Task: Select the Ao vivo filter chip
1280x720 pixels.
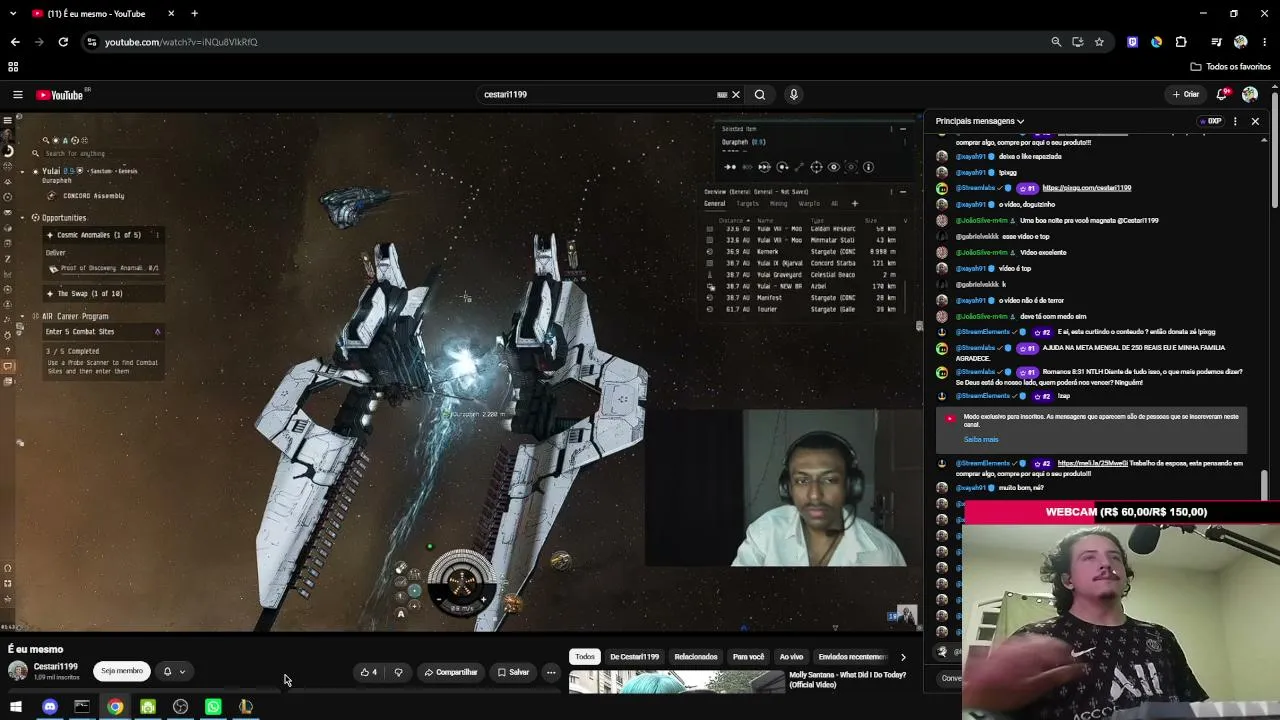Action: (791, 657)
